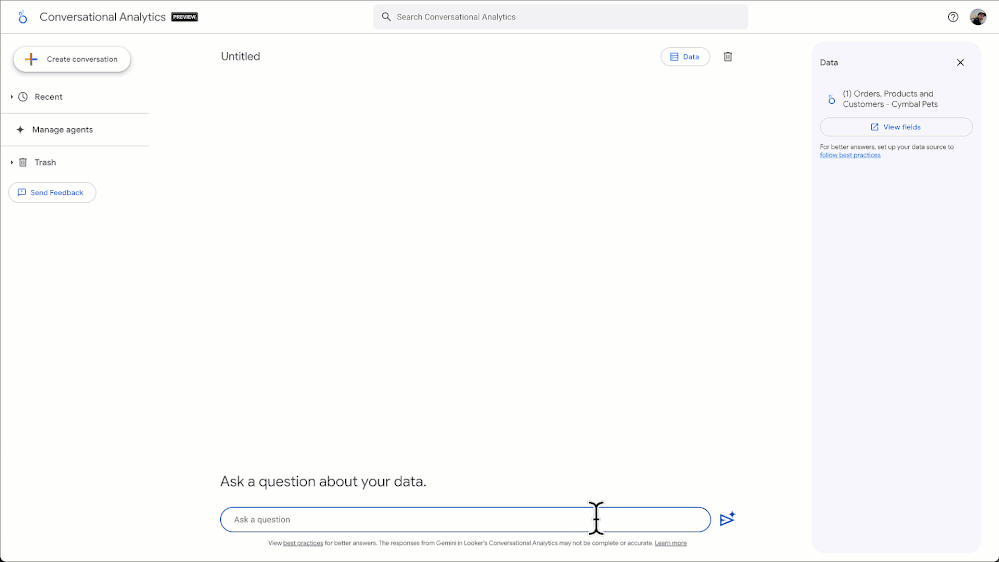Close the Data panel
The height and width of the screenshot is (562, 999).
(x=960, y=62)
